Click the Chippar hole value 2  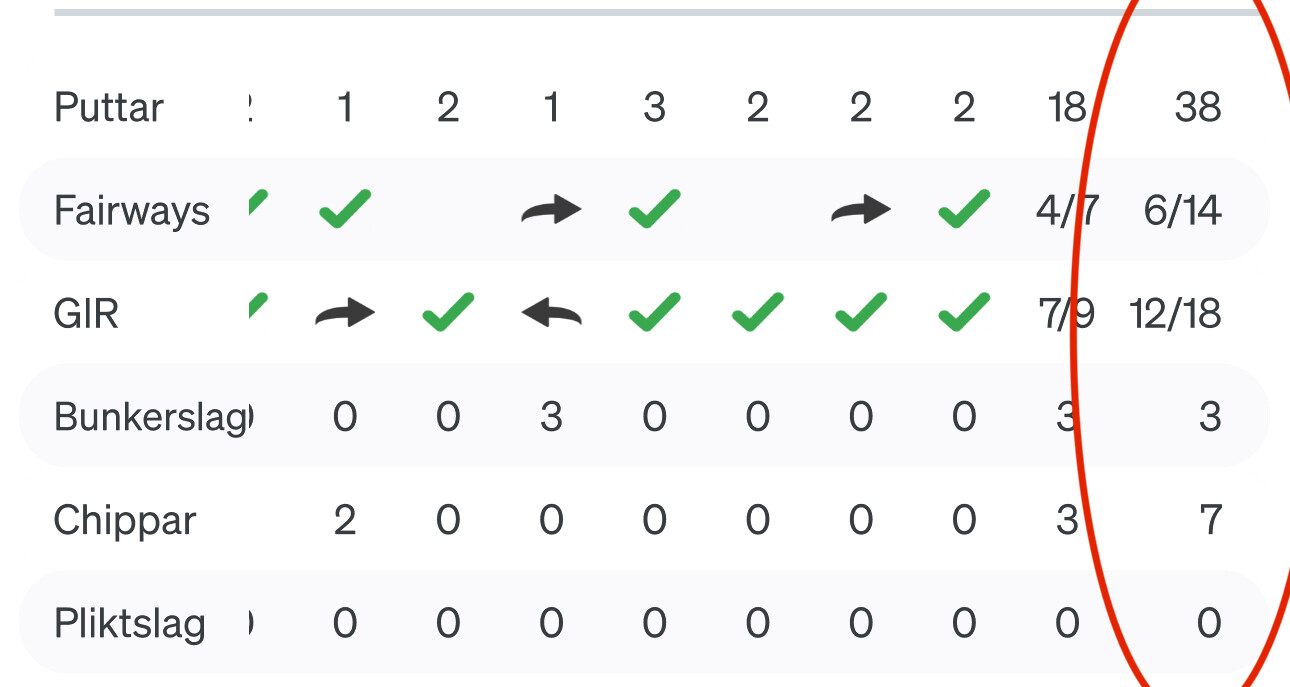(x=345, y=521)
